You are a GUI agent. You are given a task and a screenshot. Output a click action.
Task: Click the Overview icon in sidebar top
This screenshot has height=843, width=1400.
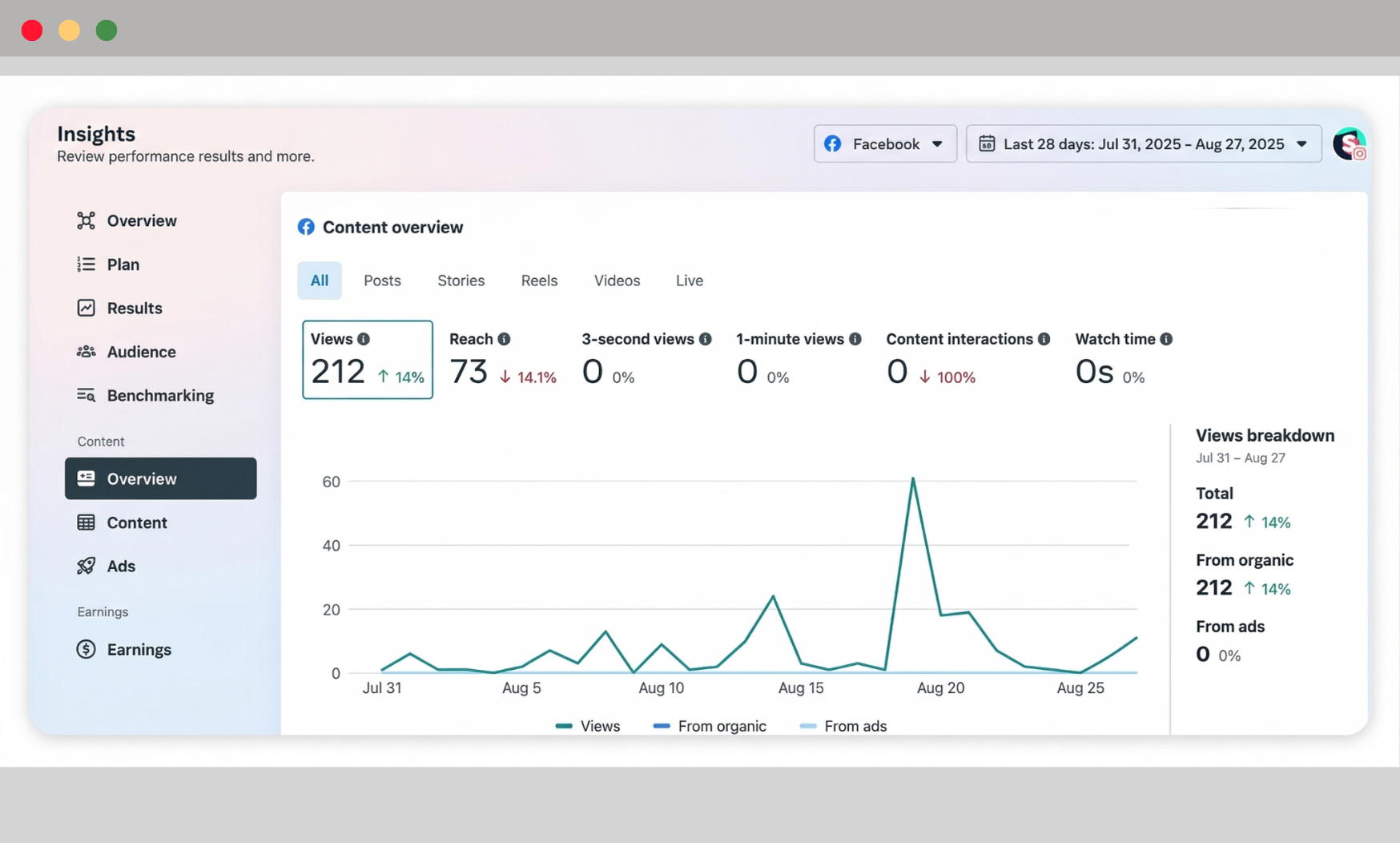(x=86, y=220)
